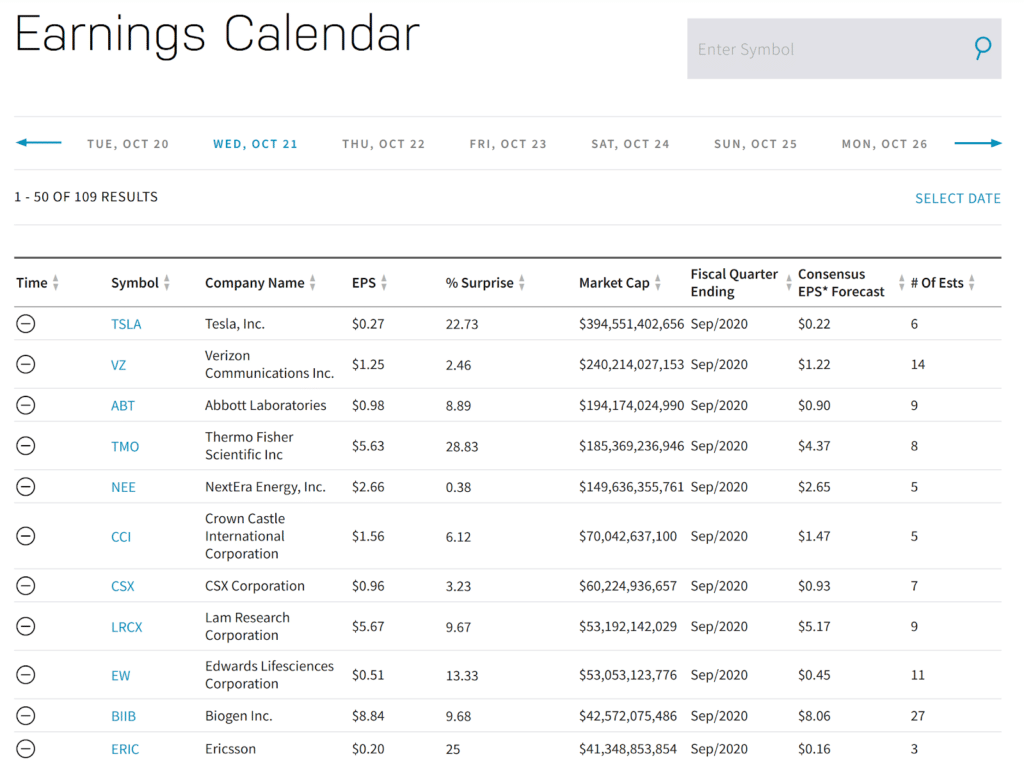The image size is (1024, 764).
Task: Click the $8.84 EPS value
Action: coord(368,716)
